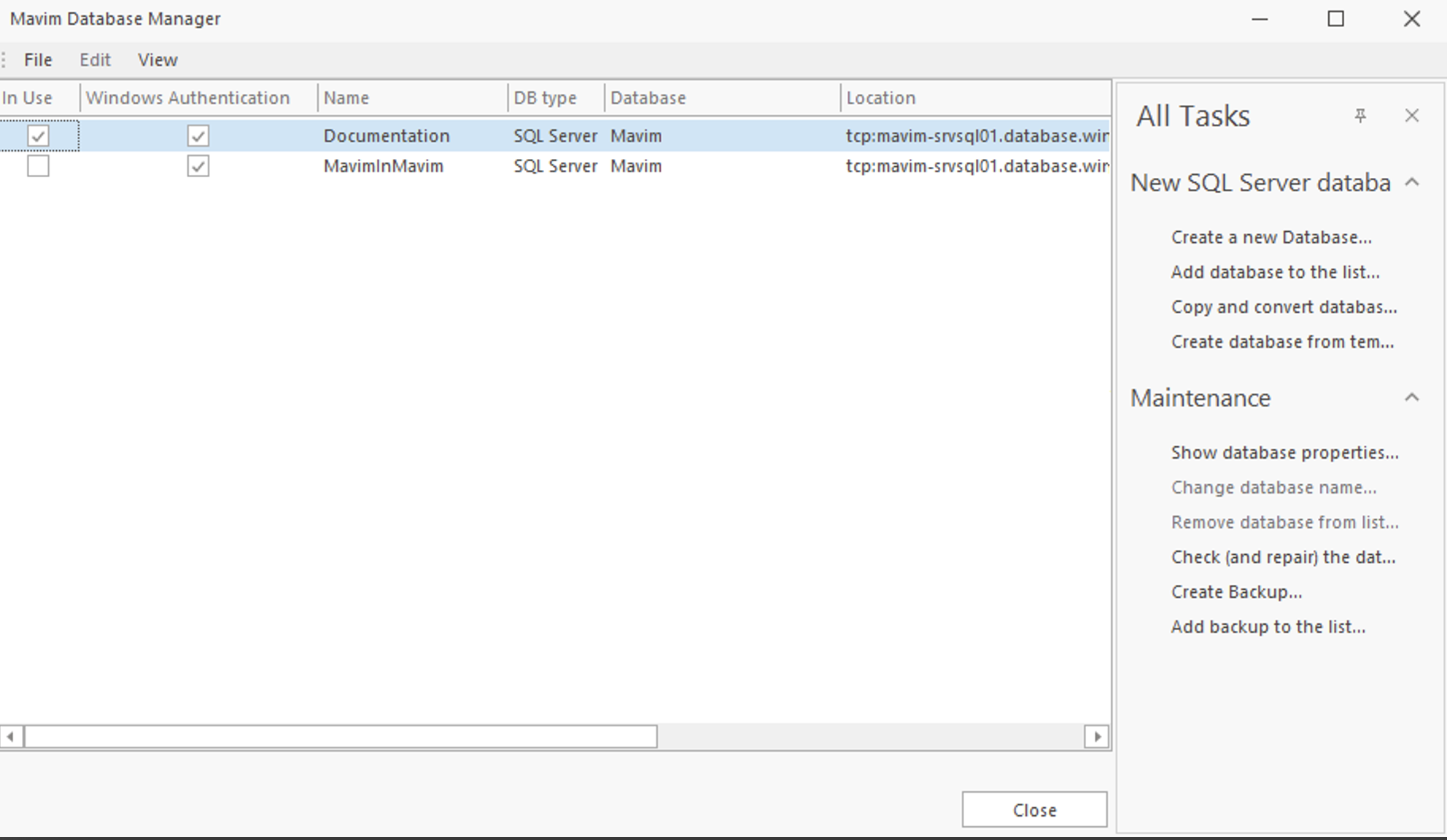
Task: Sort by the Location column header
Action: coord(976,98)
